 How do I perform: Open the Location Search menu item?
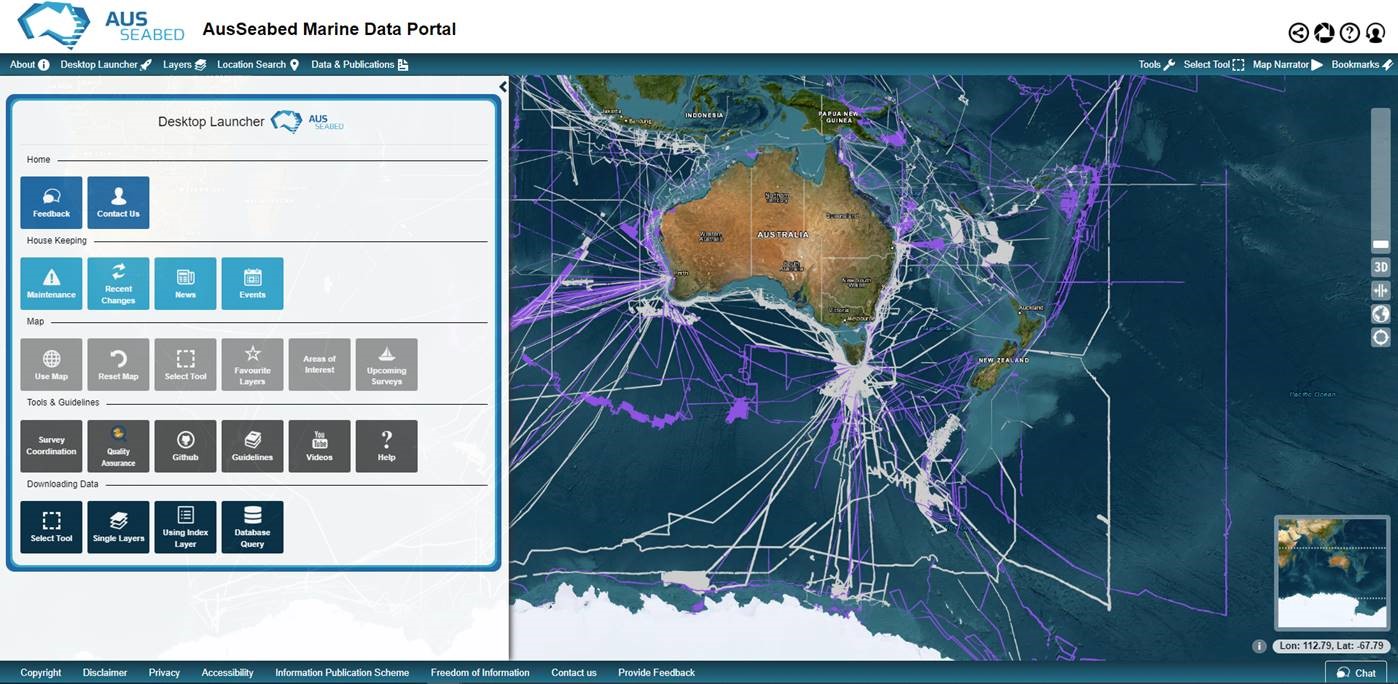pyautogui.click(x=258, y=65)
